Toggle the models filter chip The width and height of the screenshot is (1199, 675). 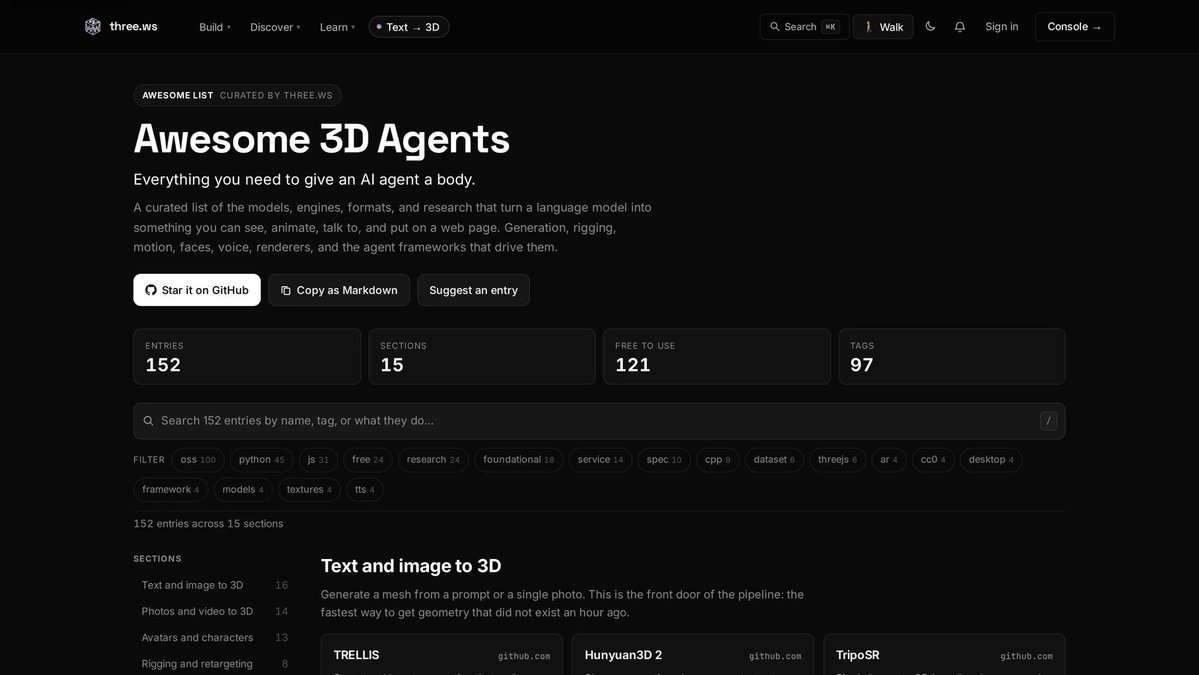pyautogui.click(x=242, y=489)
